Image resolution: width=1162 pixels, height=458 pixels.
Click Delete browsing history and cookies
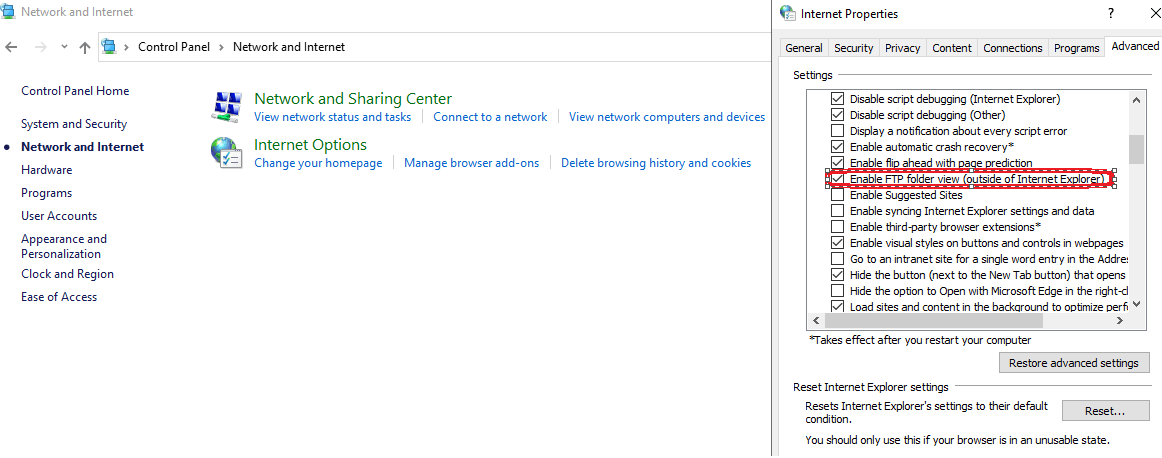(656, 163)
